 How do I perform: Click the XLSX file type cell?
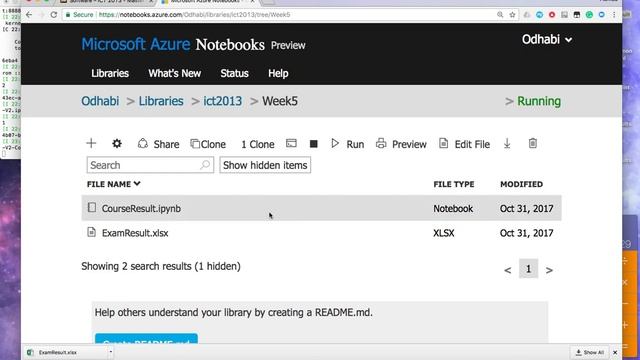point(444,233)
